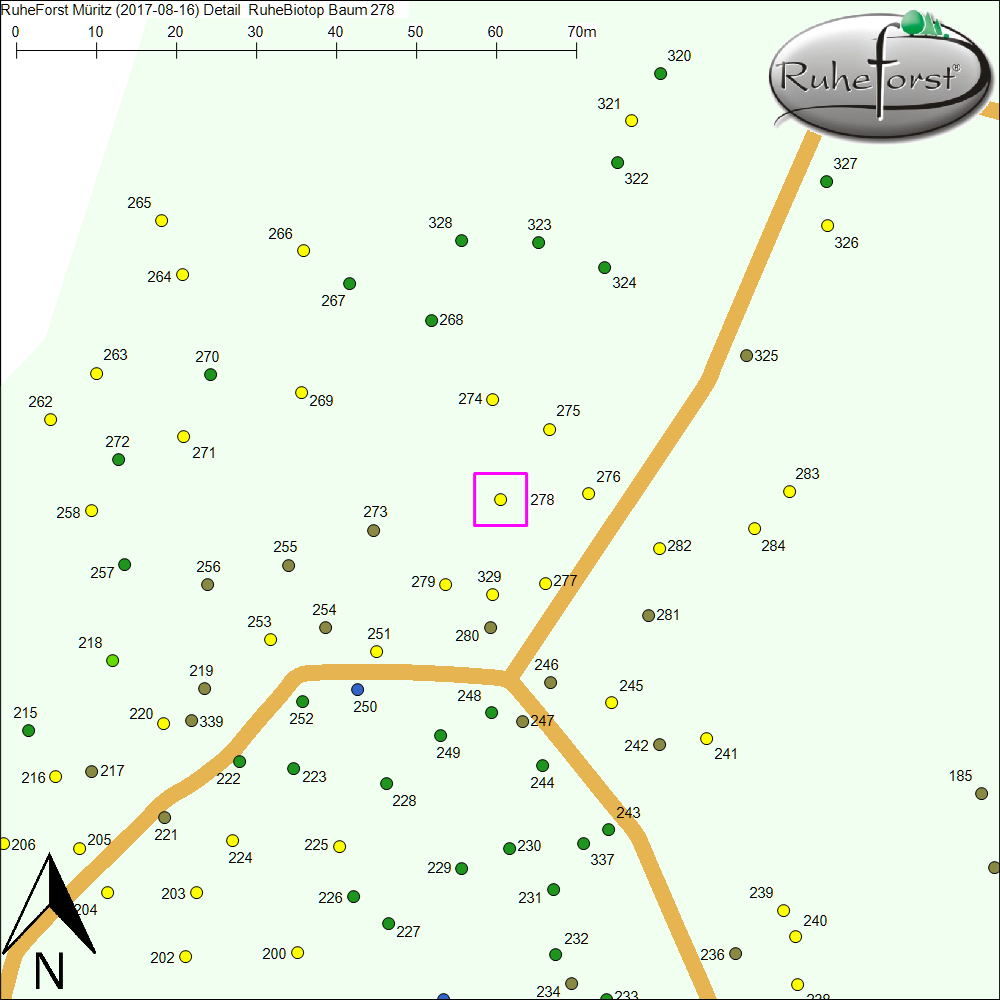Click the number label 278 beside the highlight box
The image size is (1000, 1000).
[x=542, y=500]
